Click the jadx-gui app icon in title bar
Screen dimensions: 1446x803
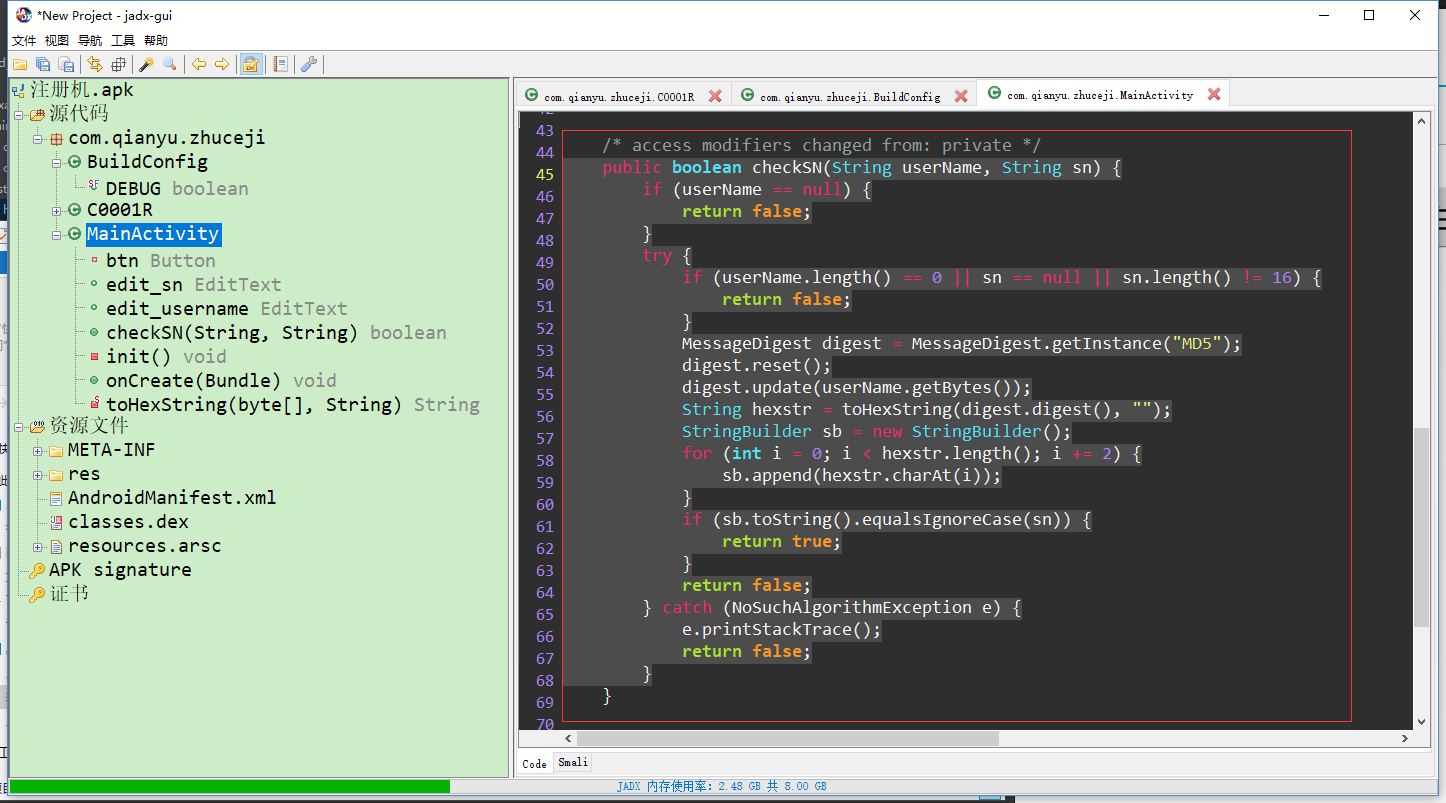coord(23,15)
